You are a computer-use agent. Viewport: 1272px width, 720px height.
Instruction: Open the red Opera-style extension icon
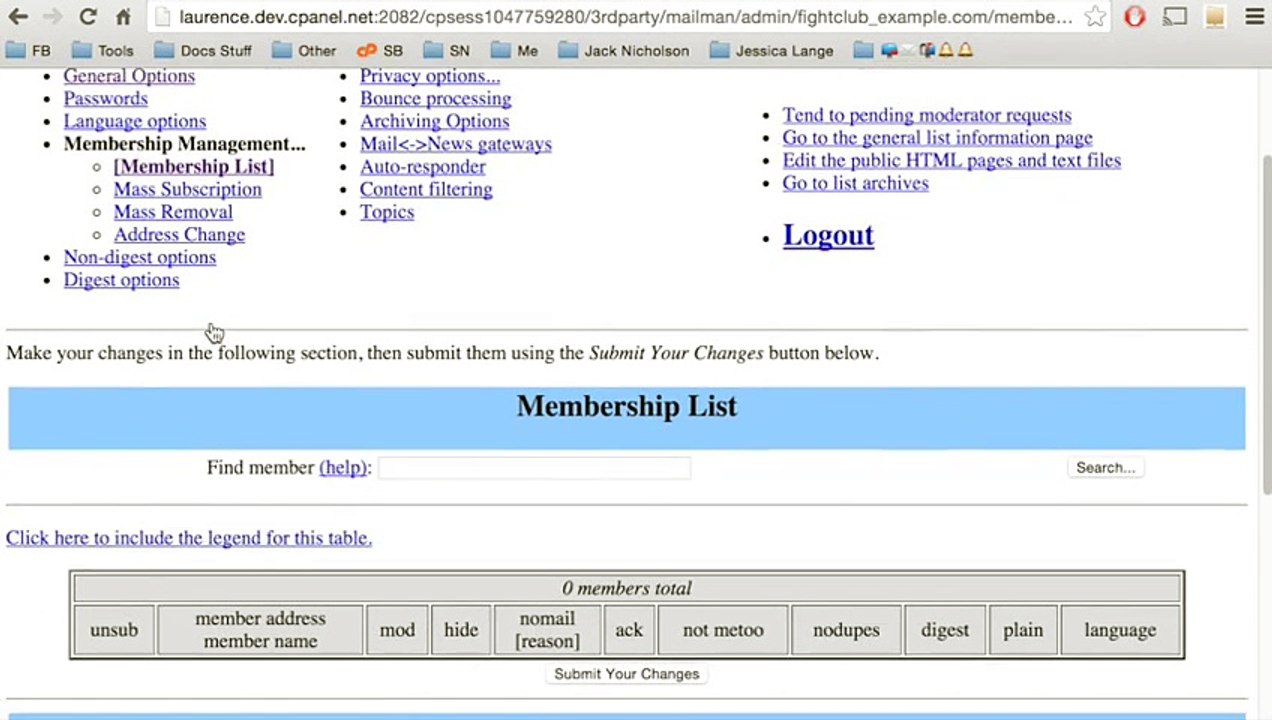(x=1135, y=17)
